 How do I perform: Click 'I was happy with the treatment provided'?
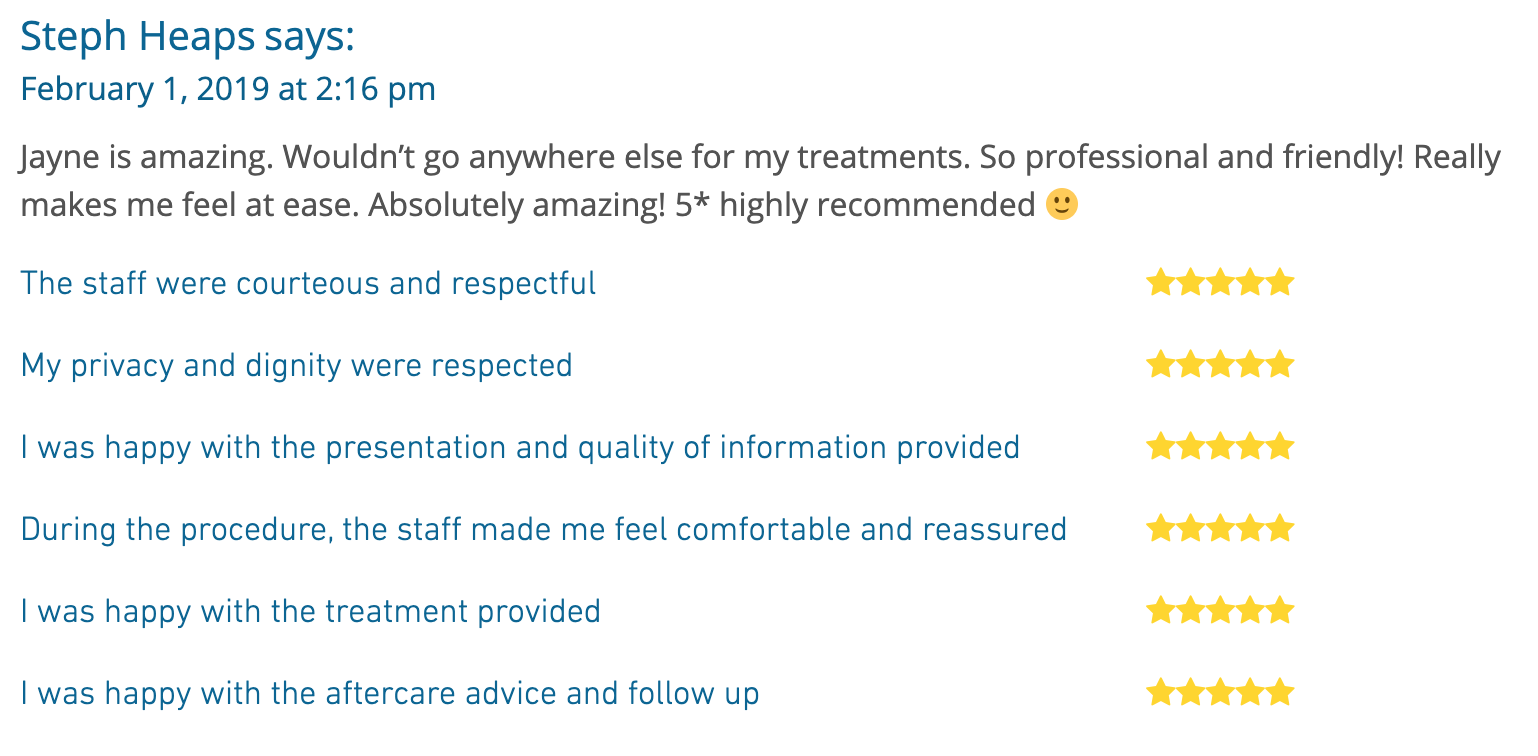click(x=310, y=611)
